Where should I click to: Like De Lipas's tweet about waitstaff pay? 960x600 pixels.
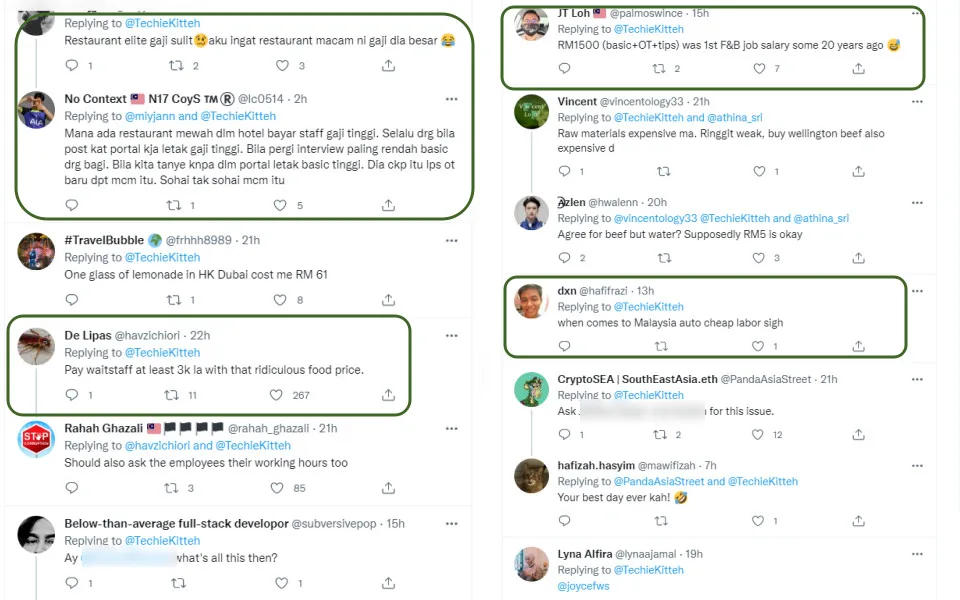[278, 395]
